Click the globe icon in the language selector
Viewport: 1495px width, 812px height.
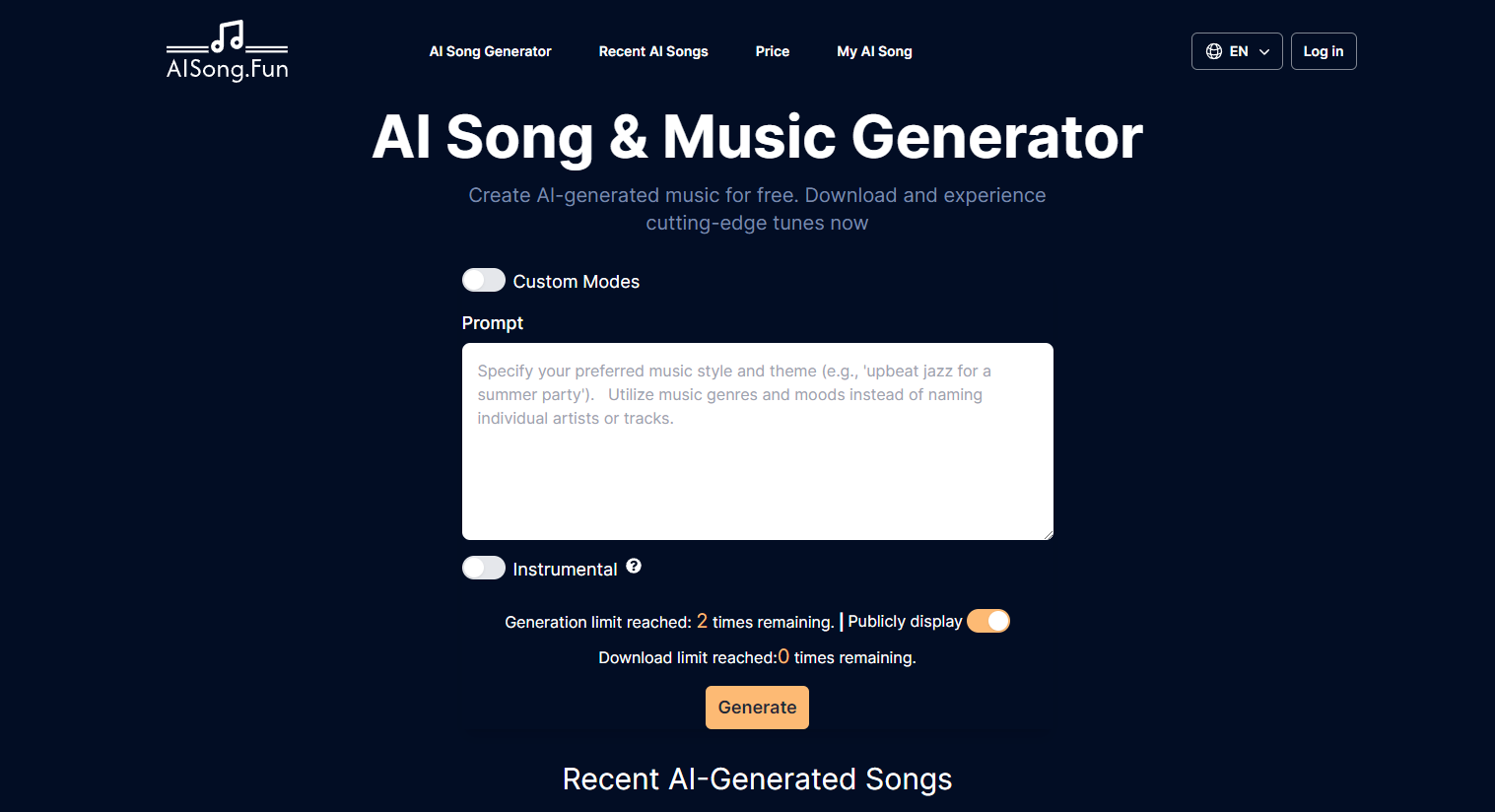[x=1214, y=50]
